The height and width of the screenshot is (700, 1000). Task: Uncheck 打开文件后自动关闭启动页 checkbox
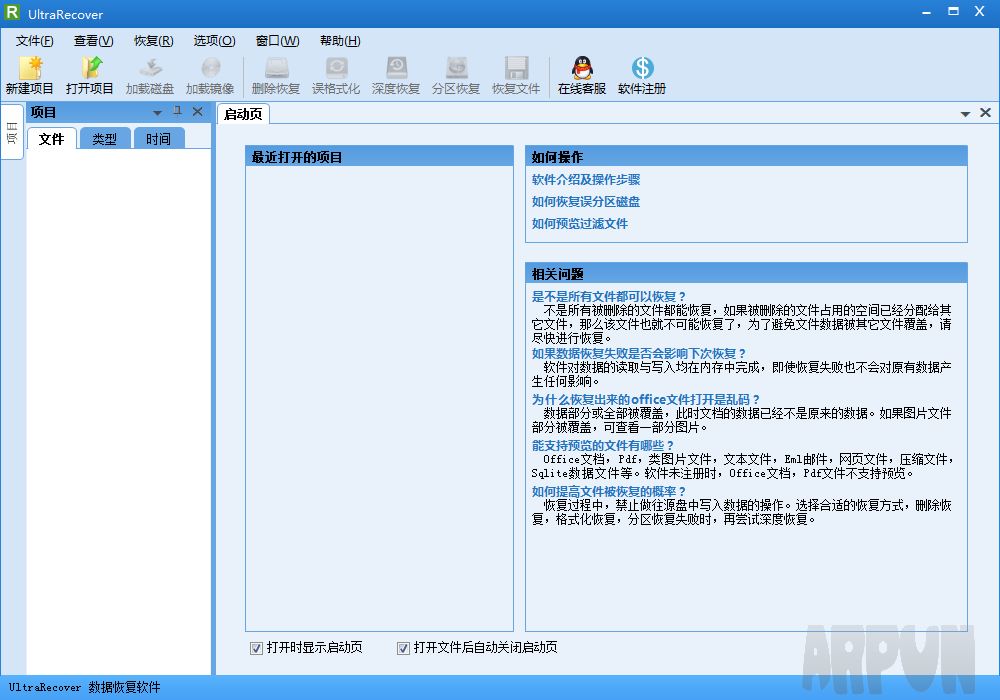coord(403,648)
